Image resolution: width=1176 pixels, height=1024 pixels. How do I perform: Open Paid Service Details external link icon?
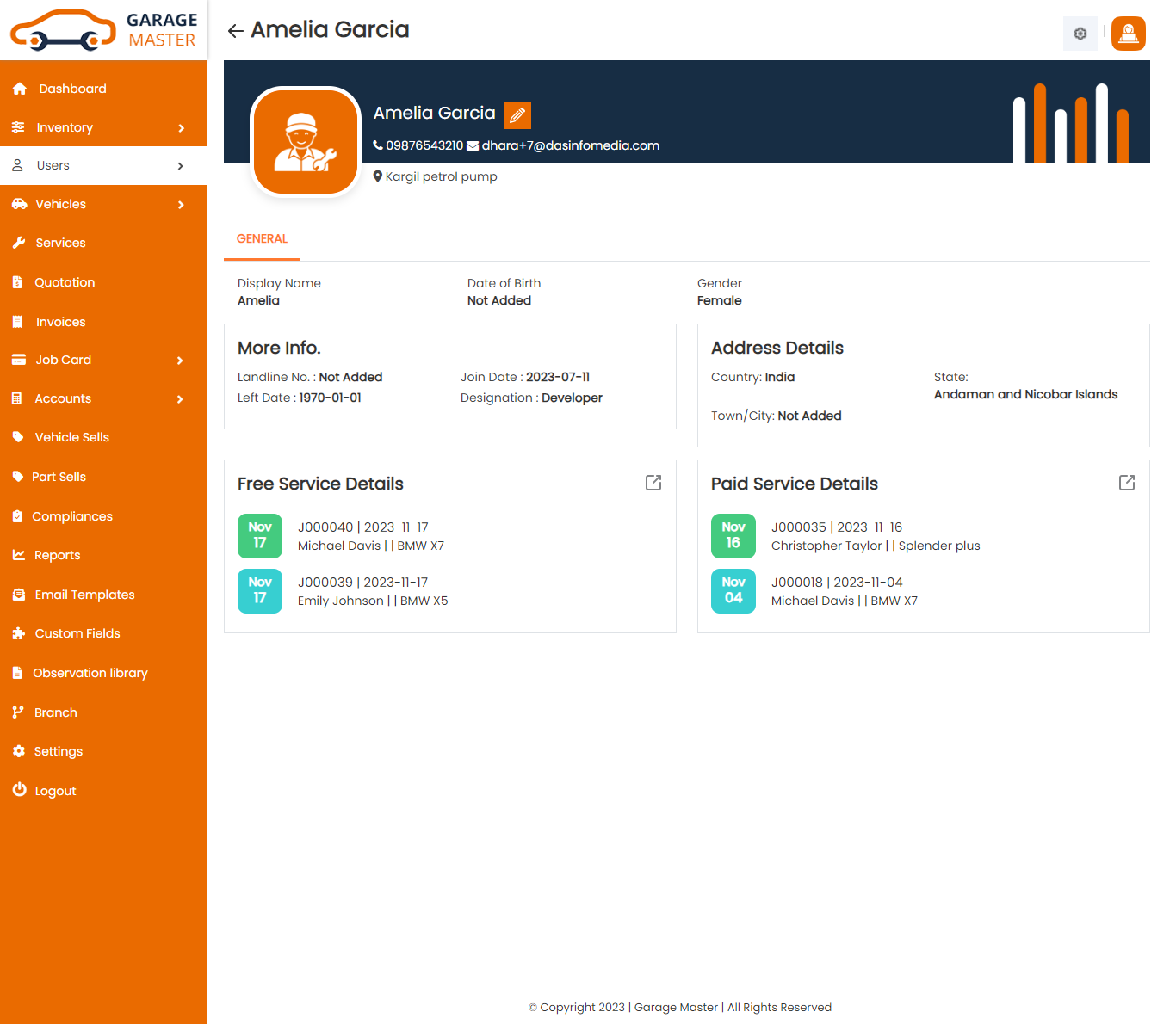point(1126,483)
